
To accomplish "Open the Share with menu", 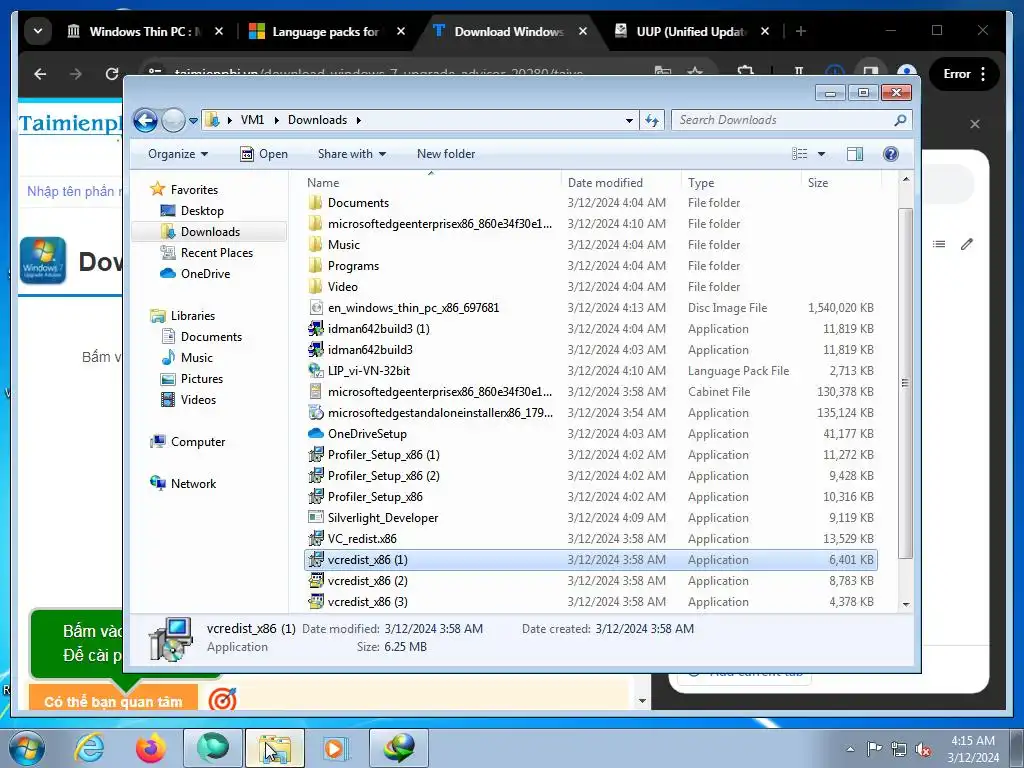I will 351,154.
